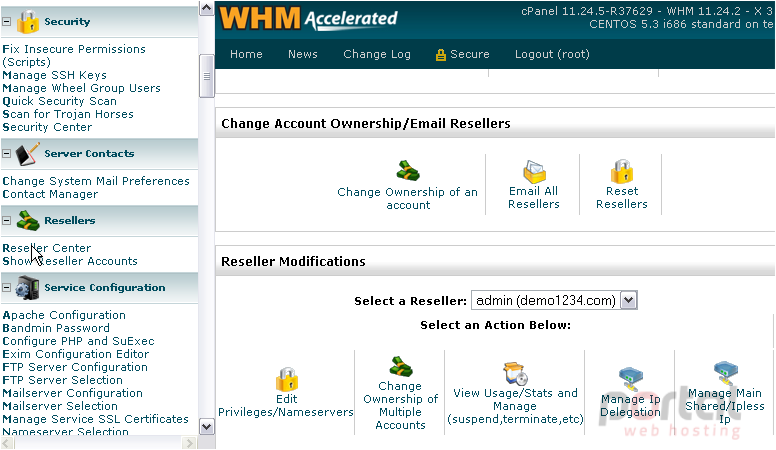Open Contact Manager link

pyautogui.click(x=50, y=194)
